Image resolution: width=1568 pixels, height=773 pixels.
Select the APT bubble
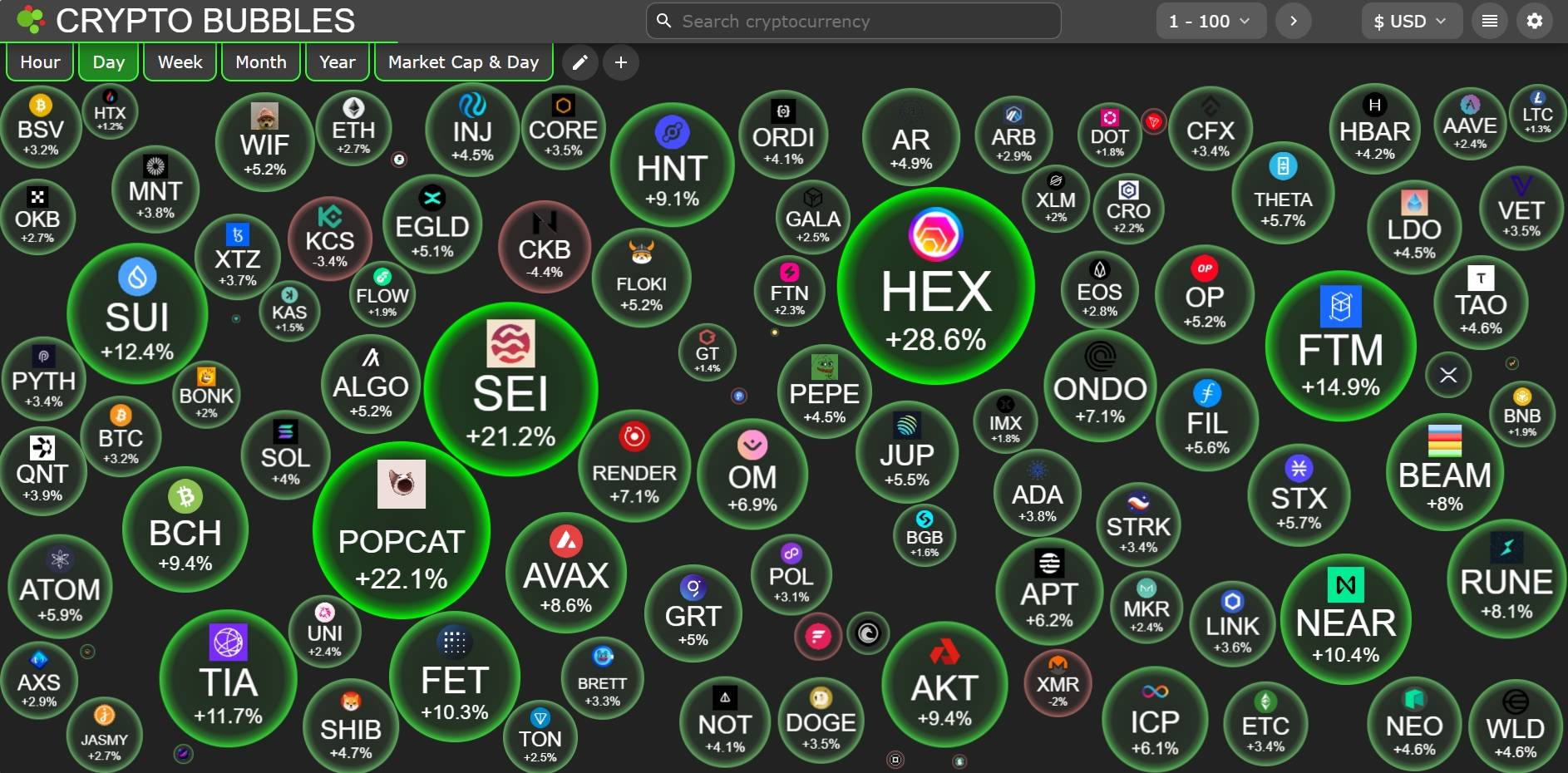coord(1049,591)
